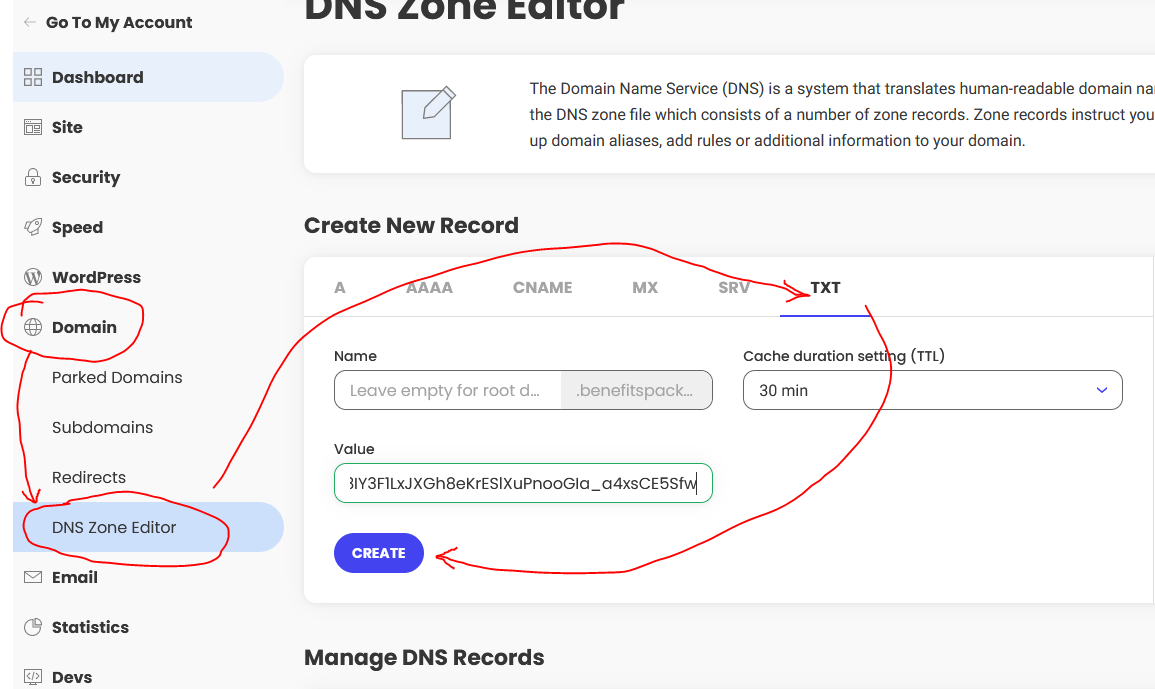The height and width of the screenshot is (689, 1155).
Task: Click the Dashboard grid icon
Action: (x=33, y=77)
